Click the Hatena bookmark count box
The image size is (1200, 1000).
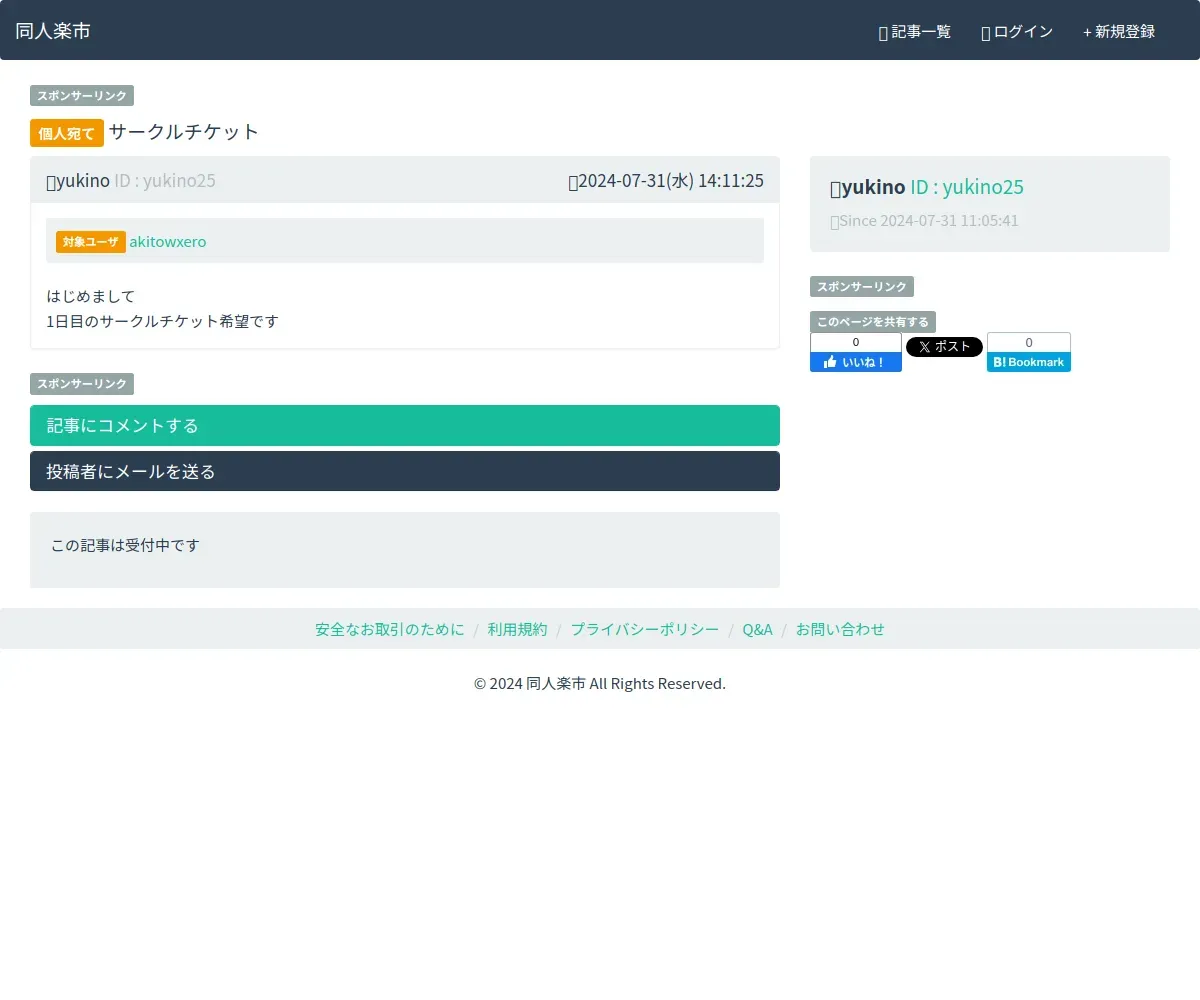pyautogui.click(x=1029, y=342)
